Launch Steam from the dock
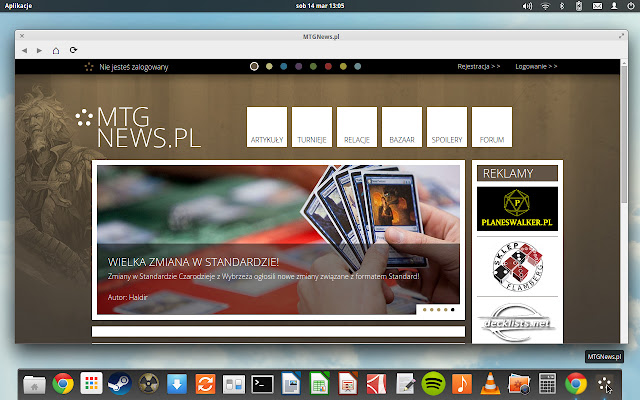Viewport: 640px width, 400px height. click(120, 384)
